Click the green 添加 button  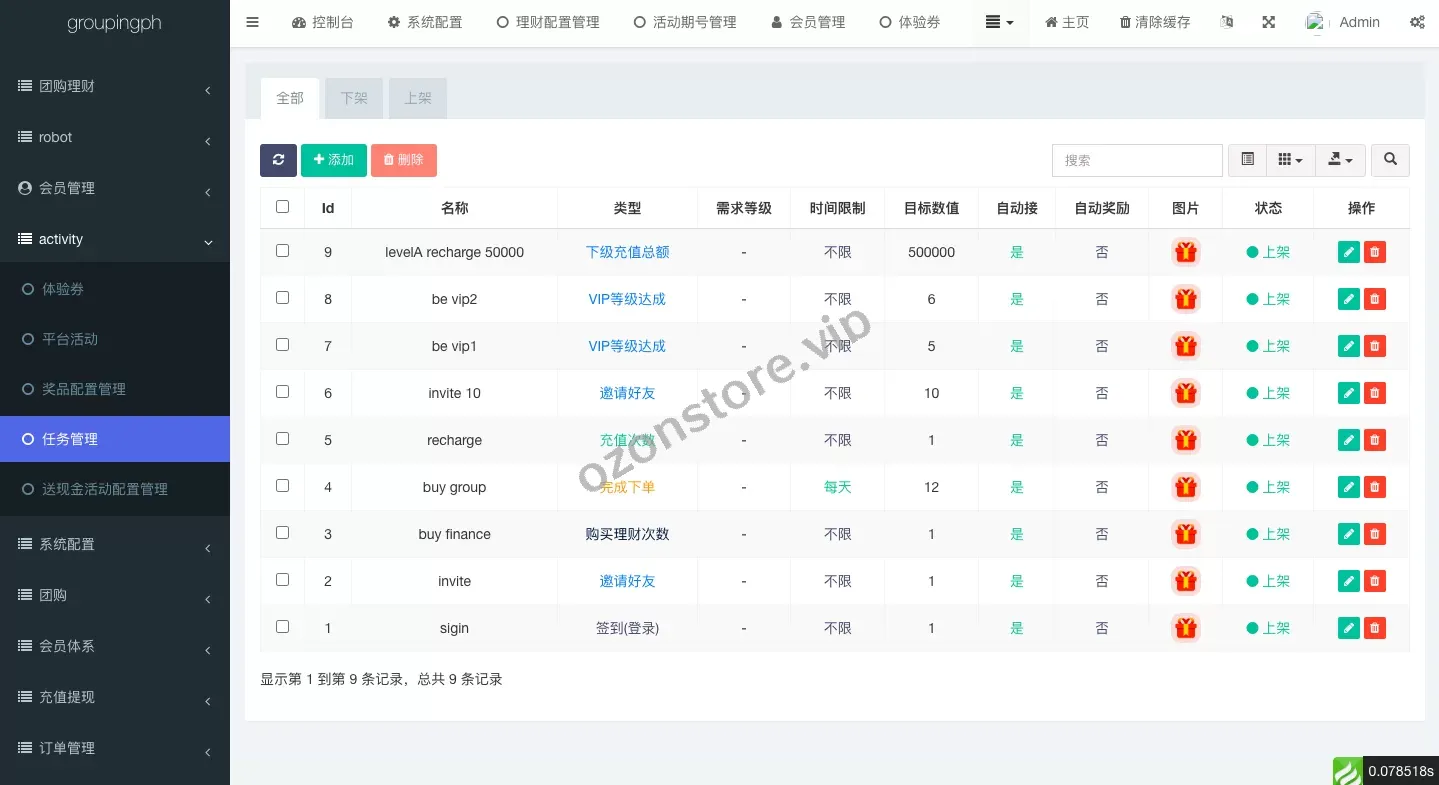tap(333, 160)
